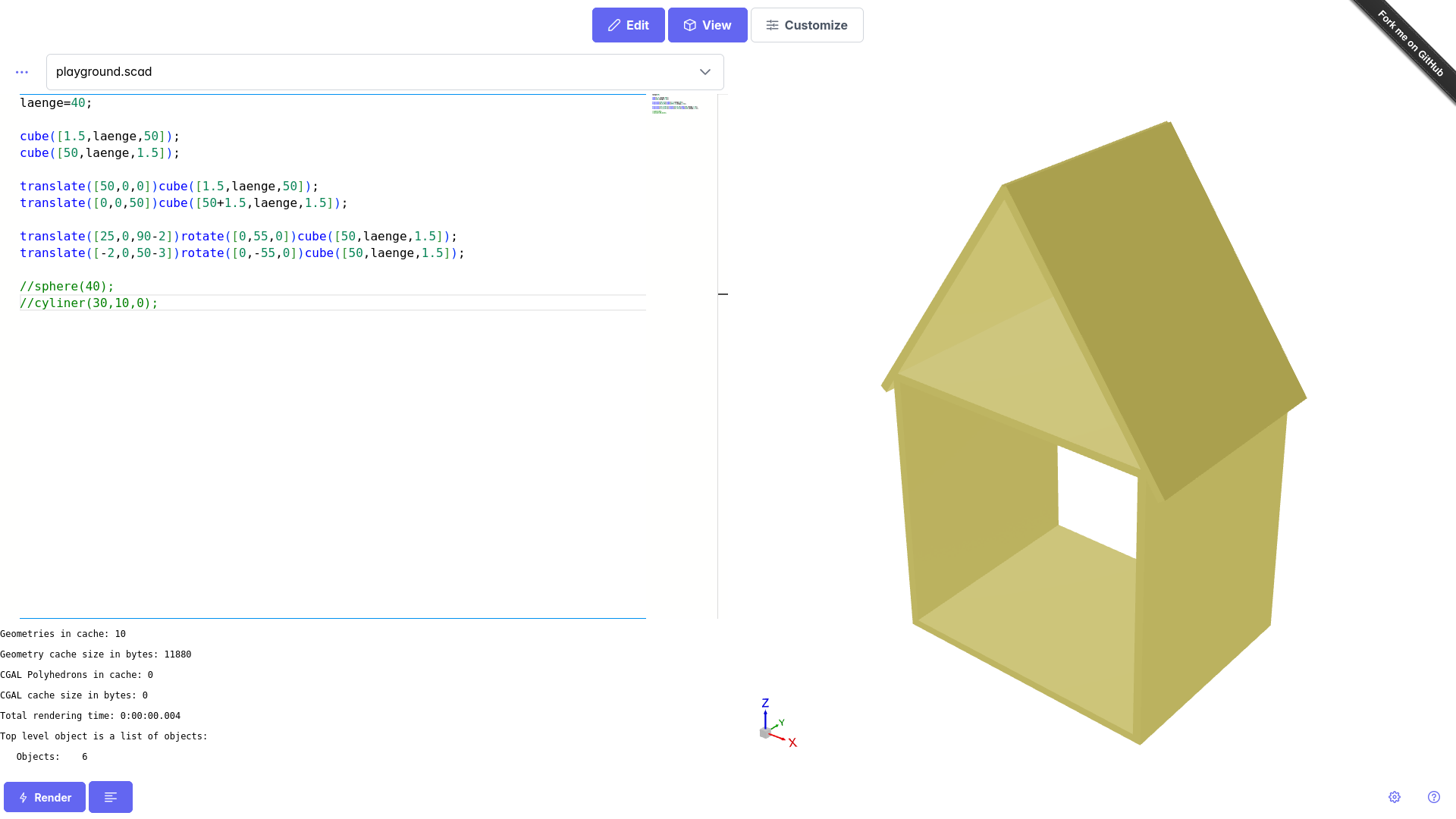
Task: Click on the //cyliner comment line
Action: [x=89, y=303]
